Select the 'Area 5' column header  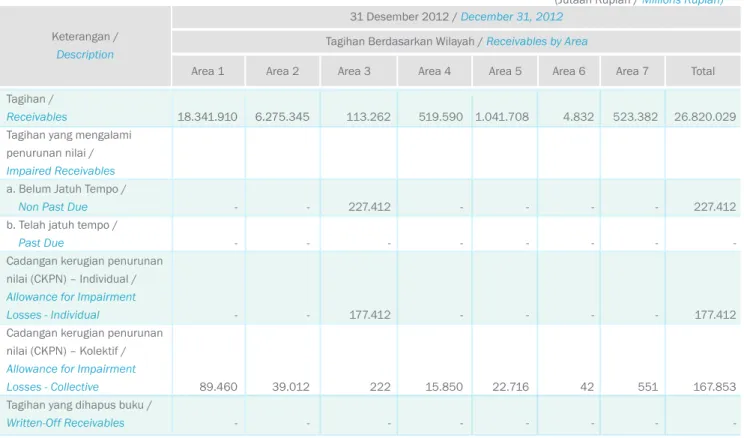[505, 71]
